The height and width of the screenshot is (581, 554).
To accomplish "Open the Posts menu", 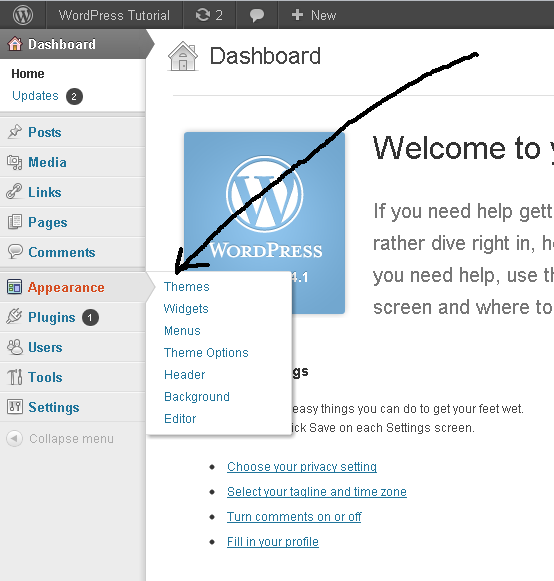I will [45, 132].
